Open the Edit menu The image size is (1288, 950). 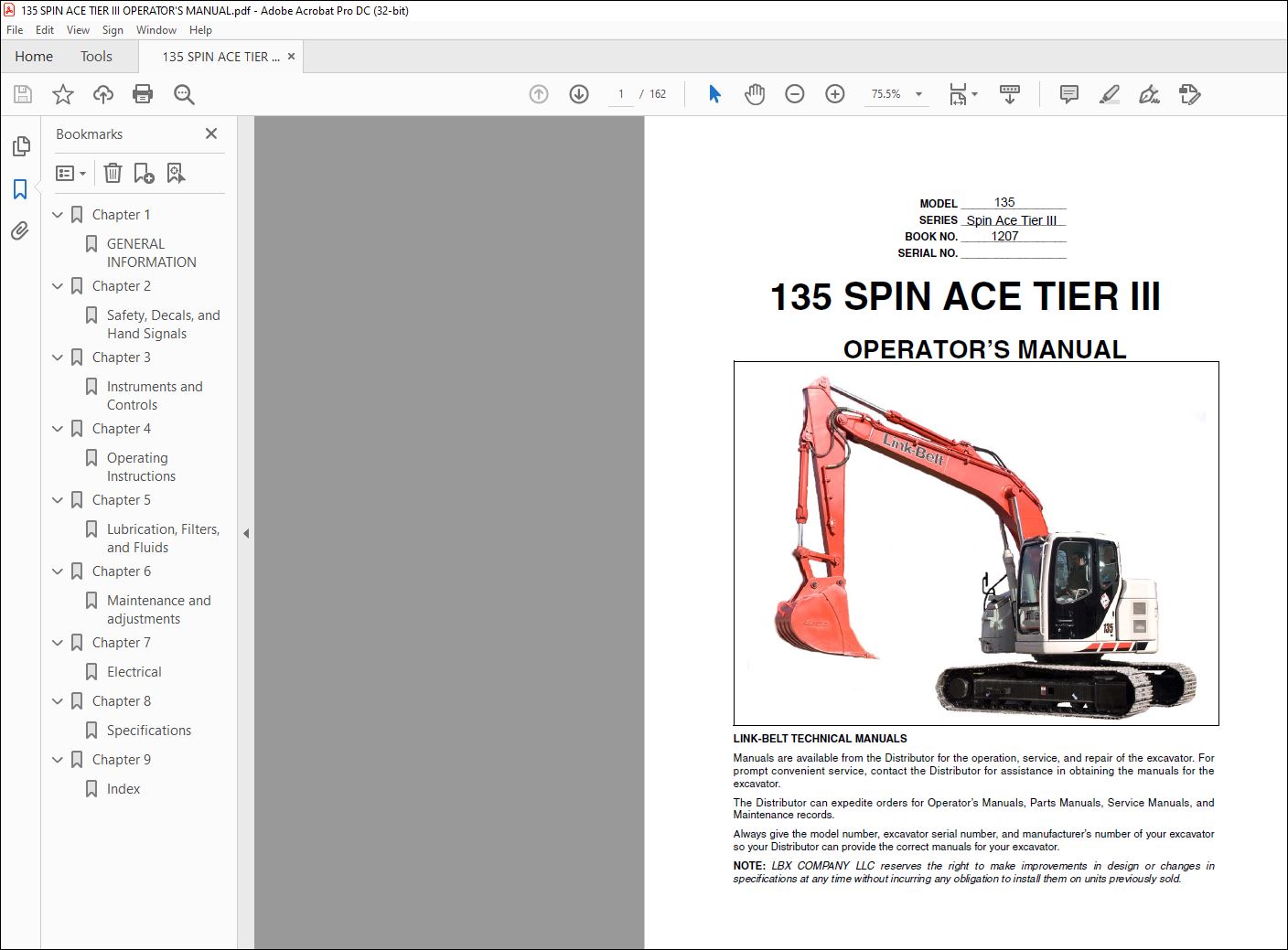click(x=45, y=30)
